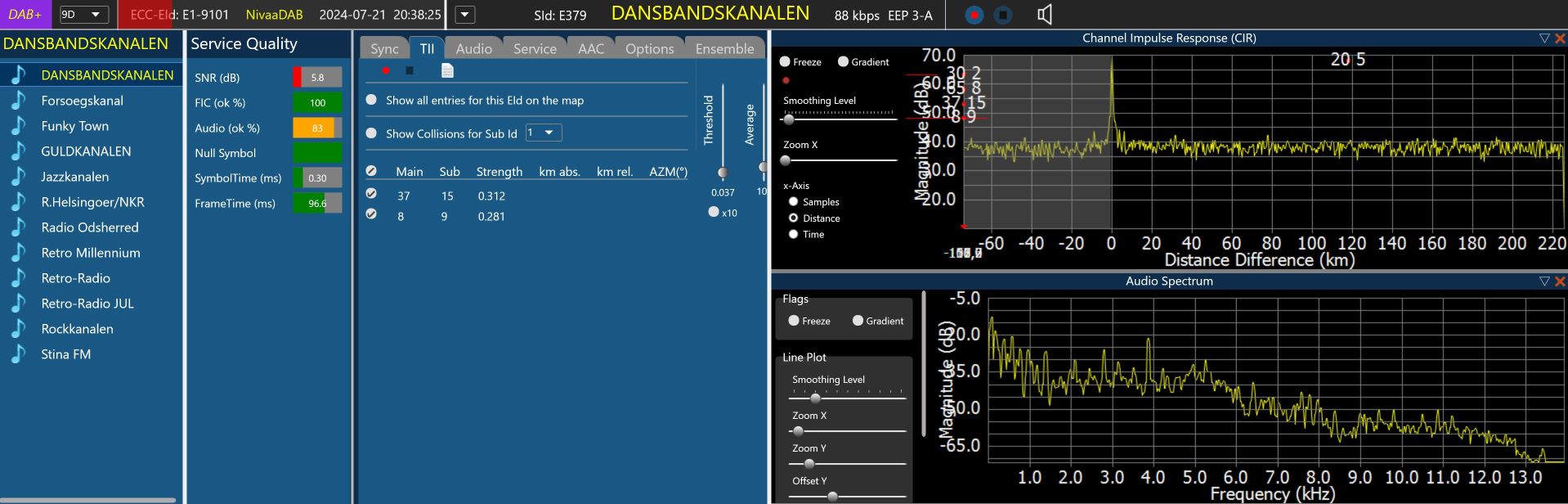1568x504 pixels.
Task: Select Time for the CIR x-Axis
Action: coord(793,234)
